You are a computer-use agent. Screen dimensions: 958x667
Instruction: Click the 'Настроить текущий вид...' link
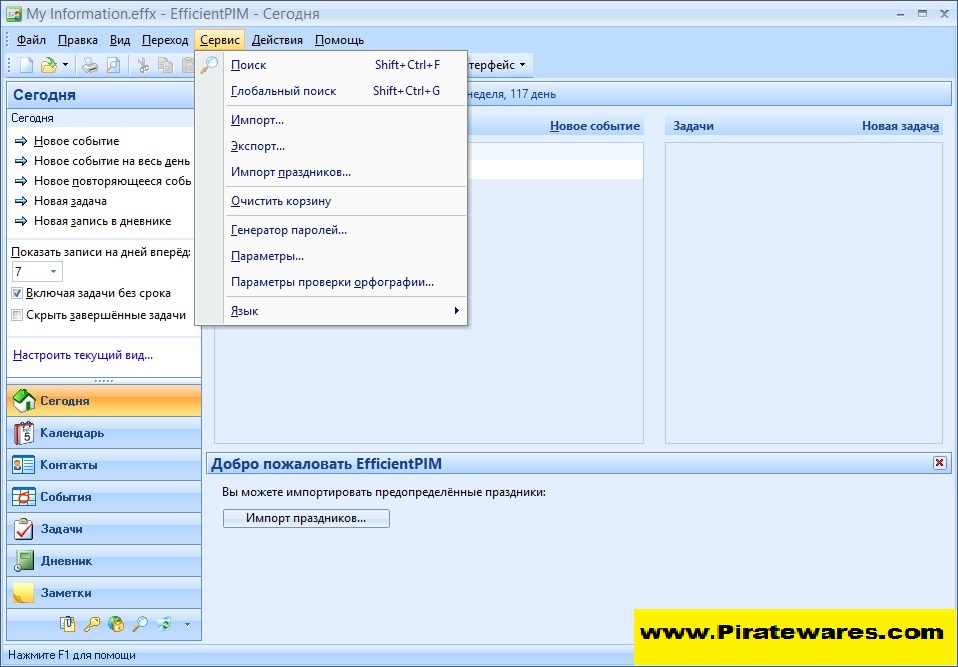point(83,355)
